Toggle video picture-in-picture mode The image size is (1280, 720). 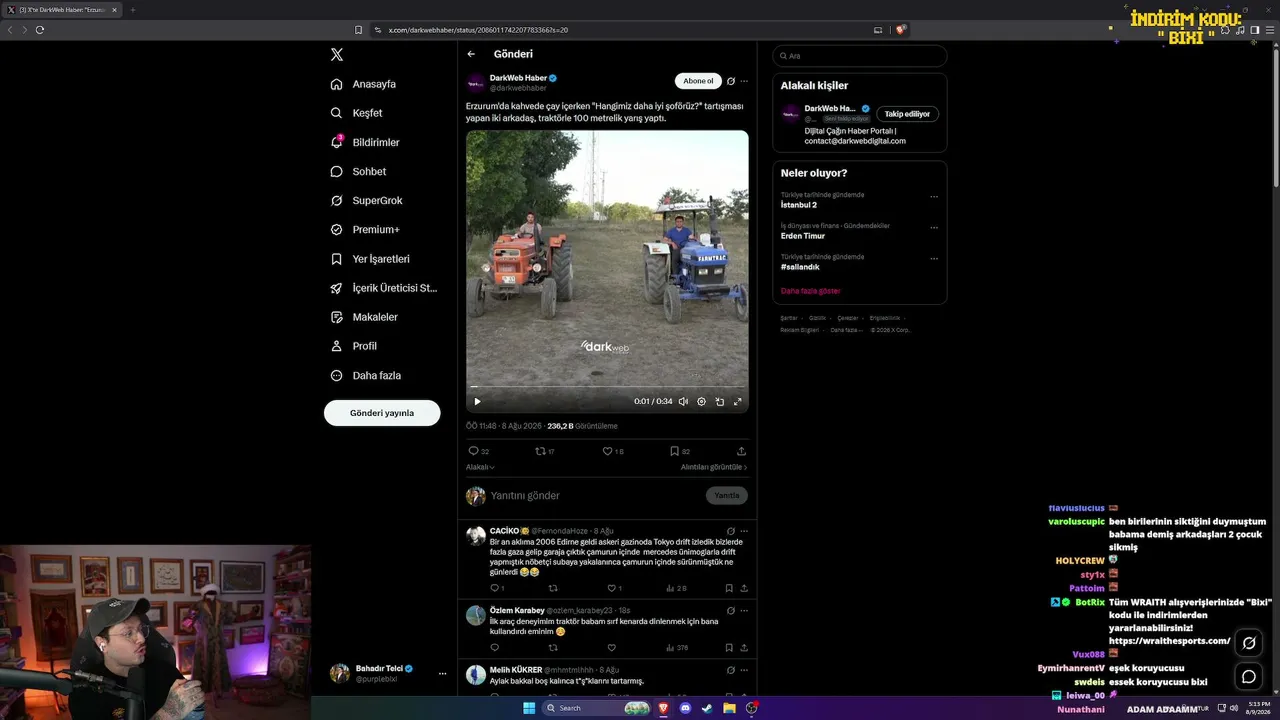719,401
